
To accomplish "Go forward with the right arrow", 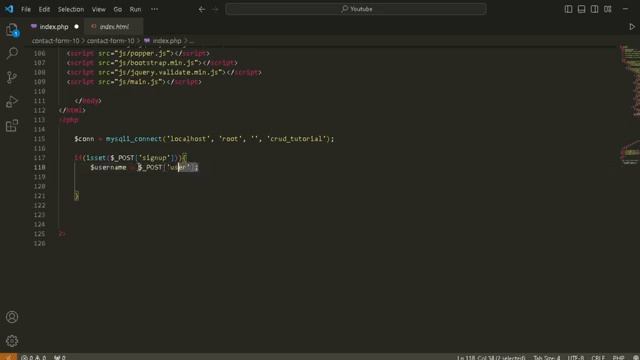I will (216, 9).
